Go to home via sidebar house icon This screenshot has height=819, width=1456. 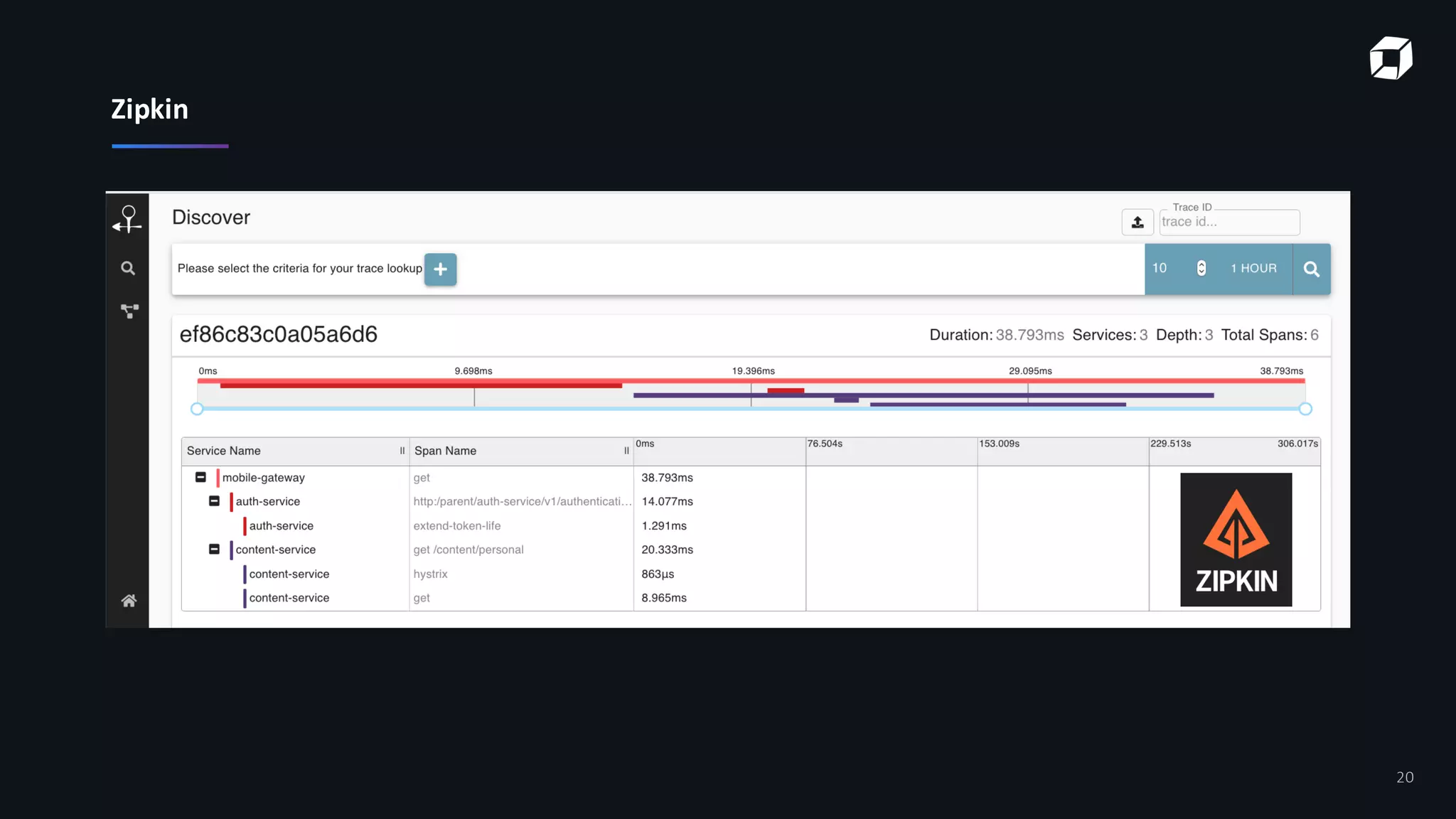129,601
